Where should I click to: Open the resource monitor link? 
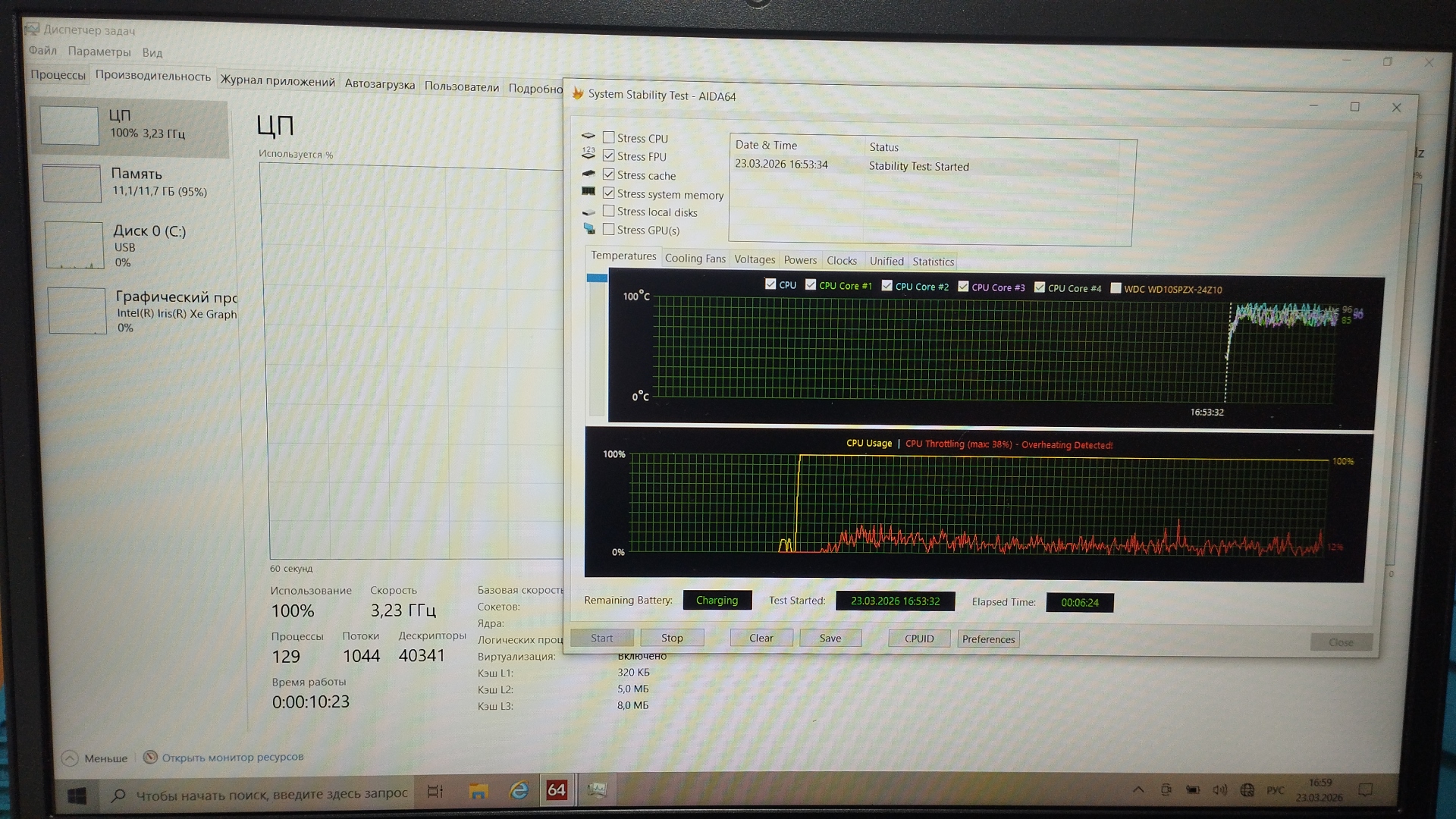pos(232,757)
